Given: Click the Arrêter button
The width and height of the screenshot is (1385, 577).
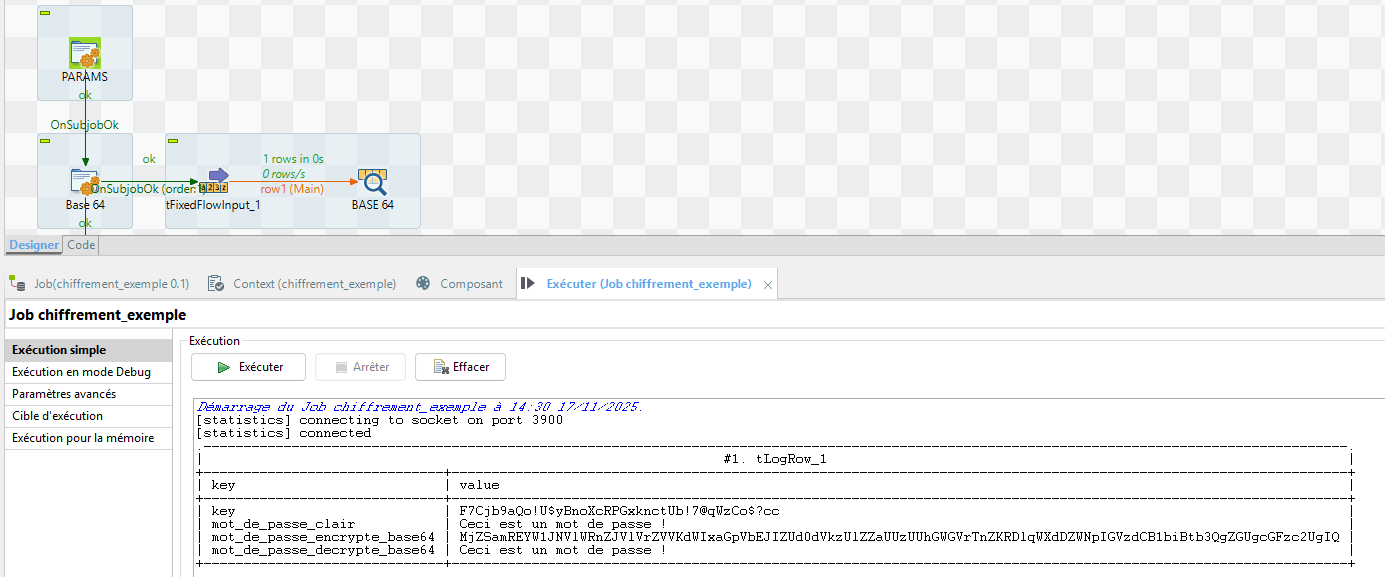Looking at the screenshot, I should tap(360, 367).
